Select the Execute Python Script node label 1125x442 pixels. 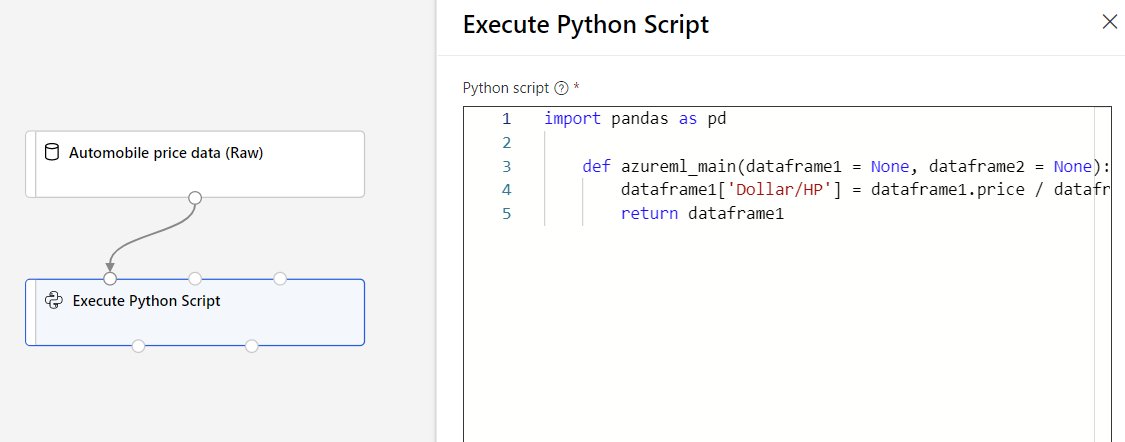[147, 301]
